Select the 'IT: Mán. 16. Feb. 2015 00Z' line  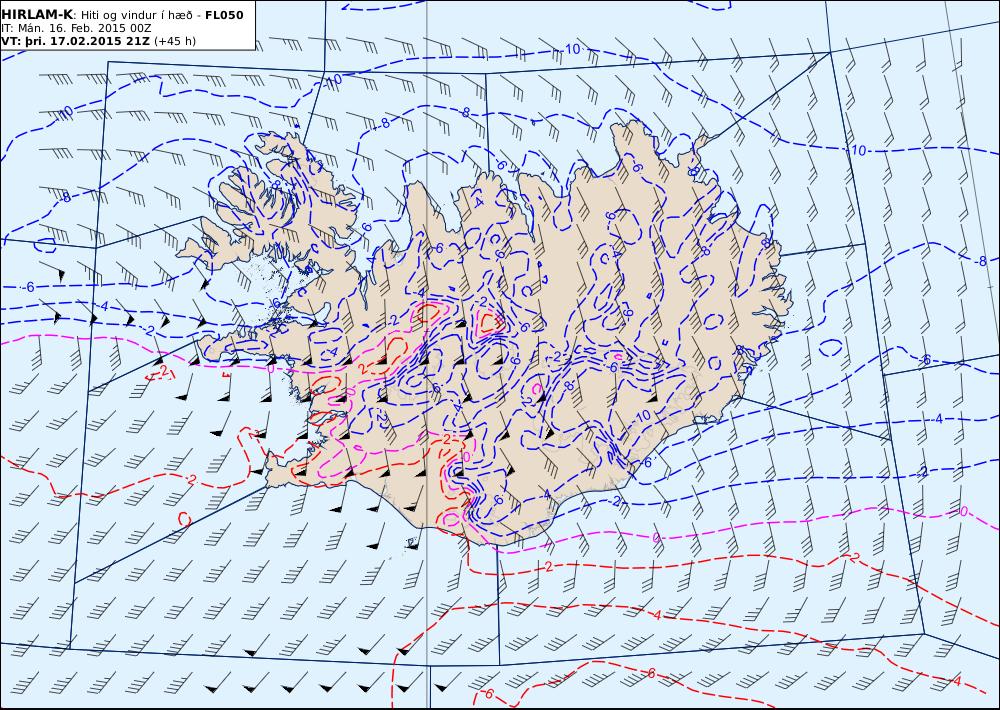[x=76, y=28]
